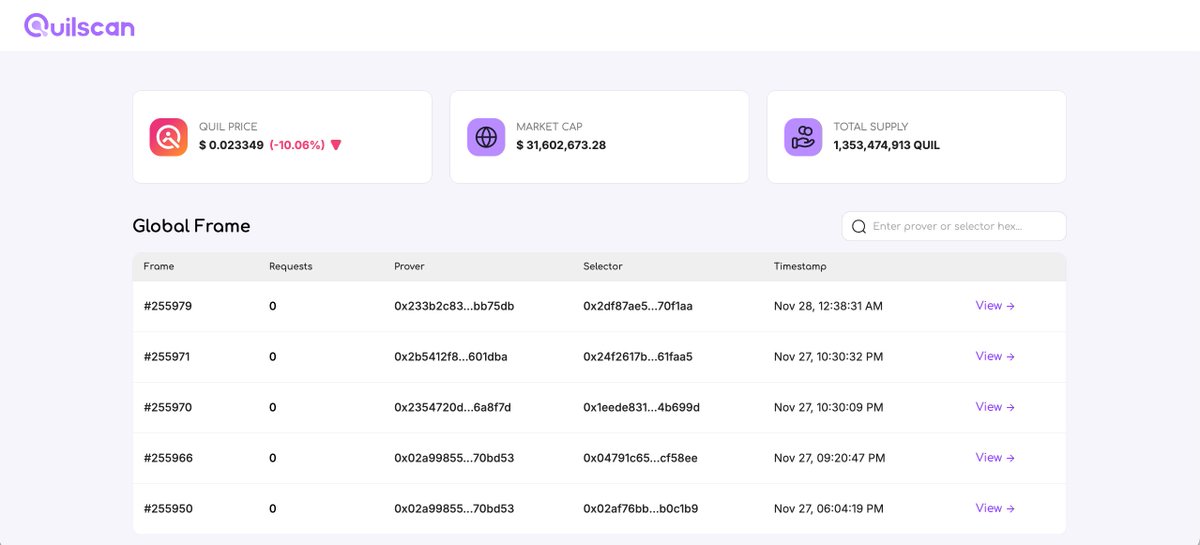The image size is (1200, 545).
Task: Select frame number #255971
Action: [167, 357]
